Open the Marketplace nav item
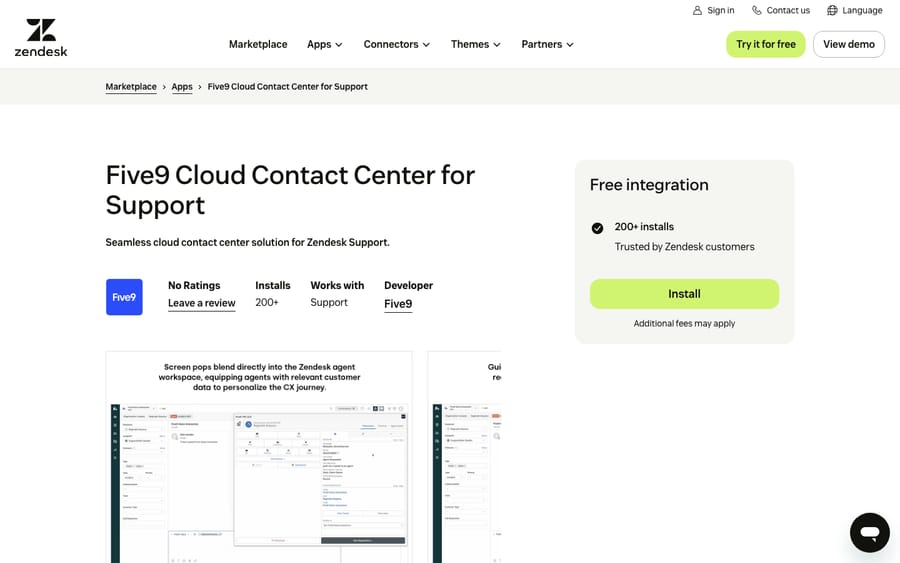 (x=258, y=44)
